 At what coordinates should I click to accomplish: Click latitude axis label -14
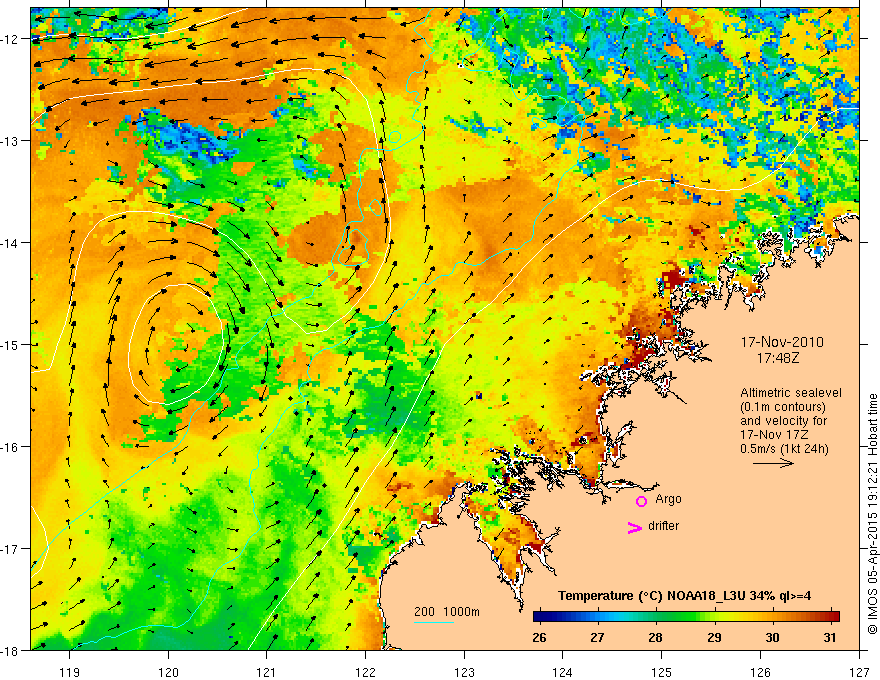click(11, 243)
